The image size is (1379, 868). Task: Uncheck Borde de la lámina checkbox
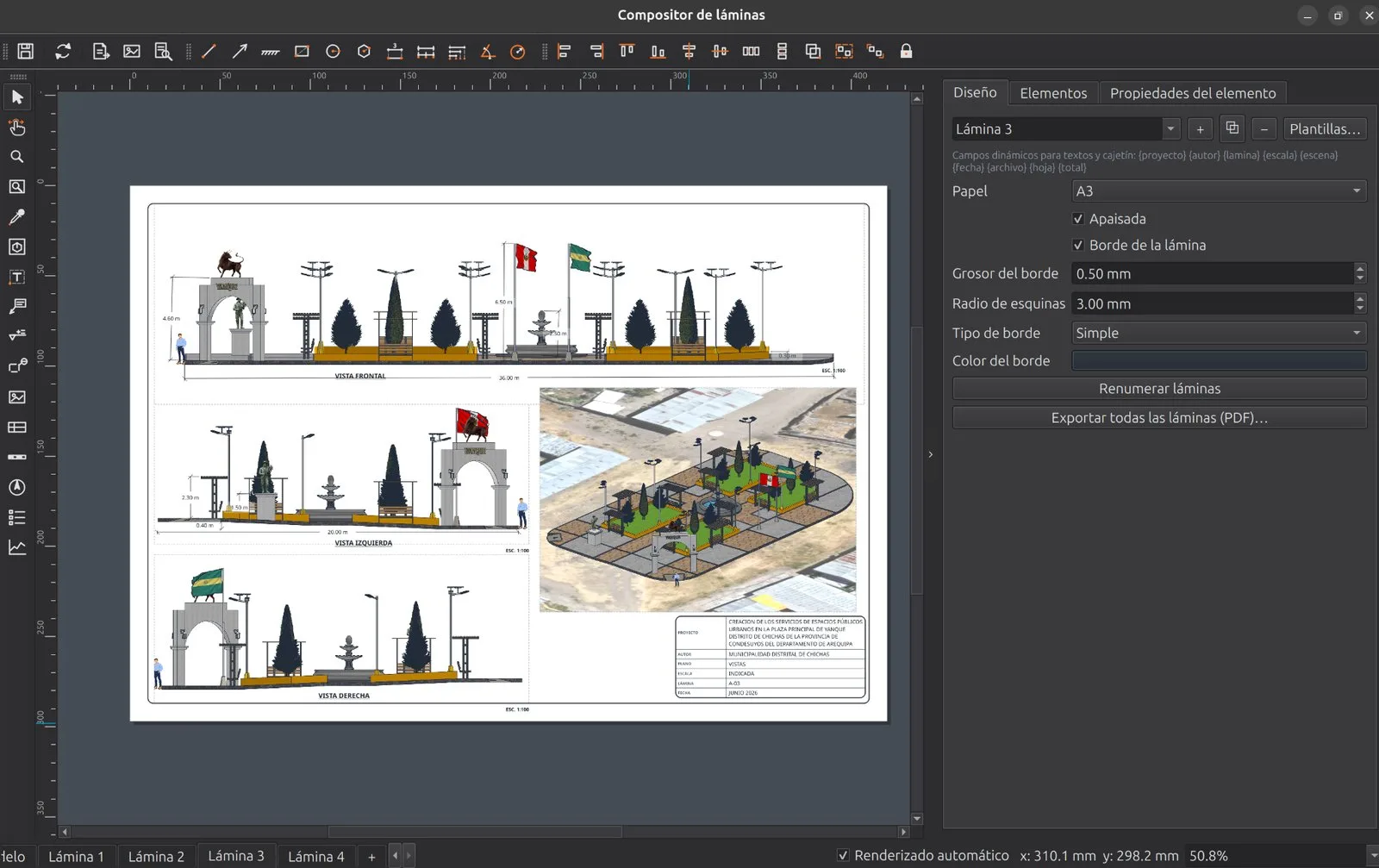tap(1077, 245)
